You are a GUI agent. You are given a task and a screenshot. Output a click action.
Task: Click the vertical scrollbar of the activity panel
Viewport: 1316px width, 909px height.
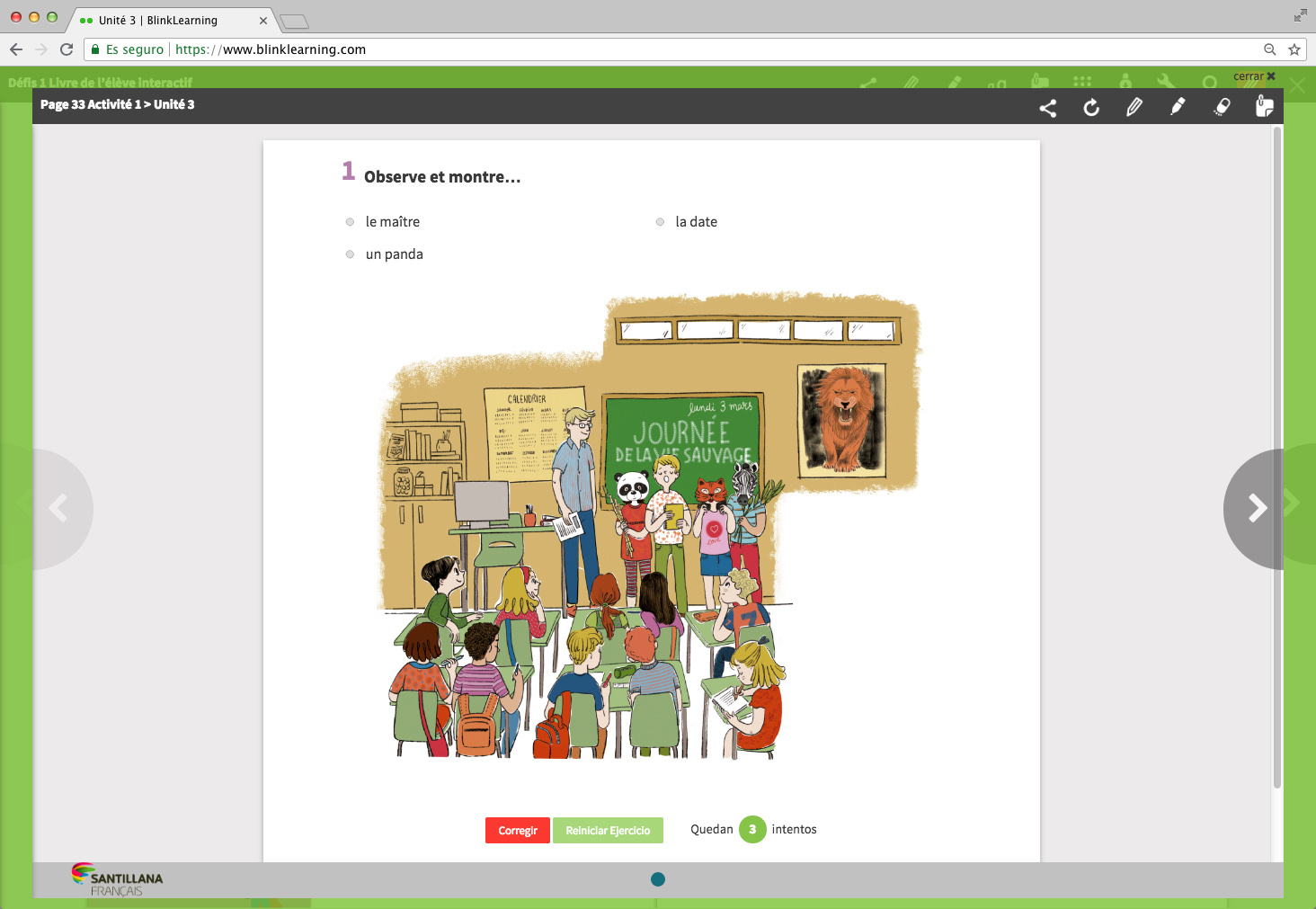[x=1276, y=459]
